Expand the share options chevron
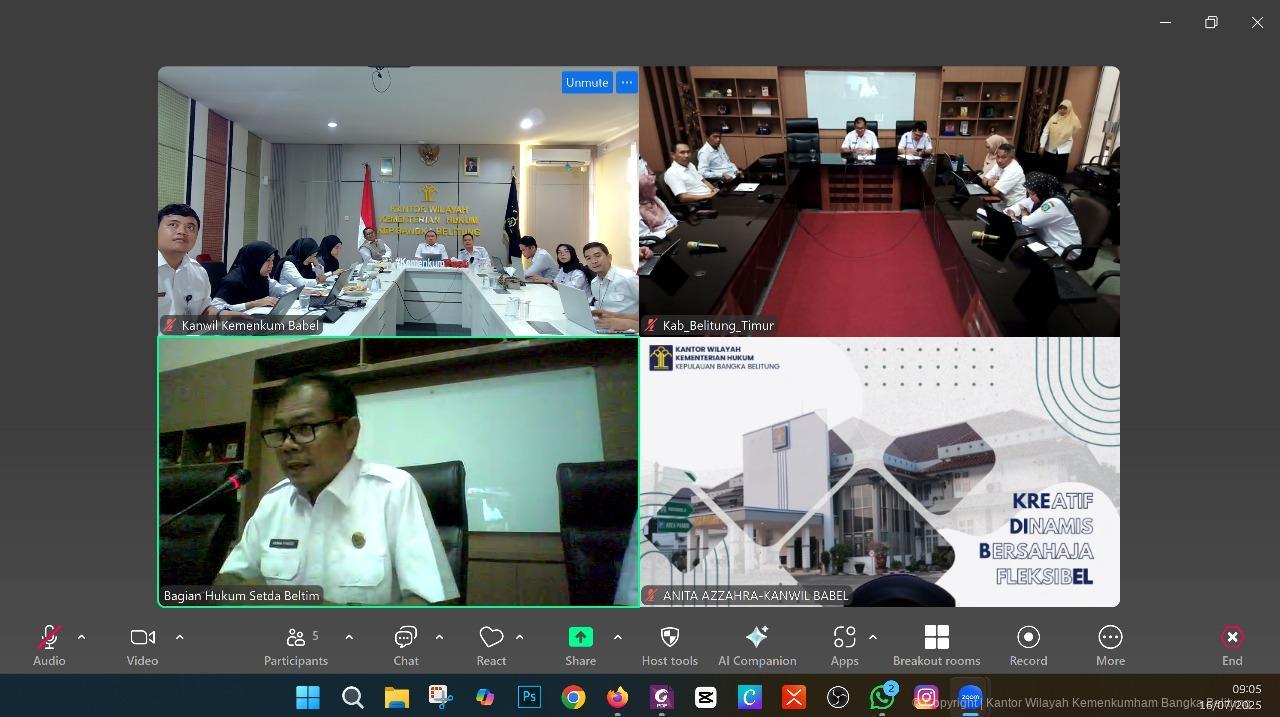The image size is (1280, 717). (x=618, y=637)
